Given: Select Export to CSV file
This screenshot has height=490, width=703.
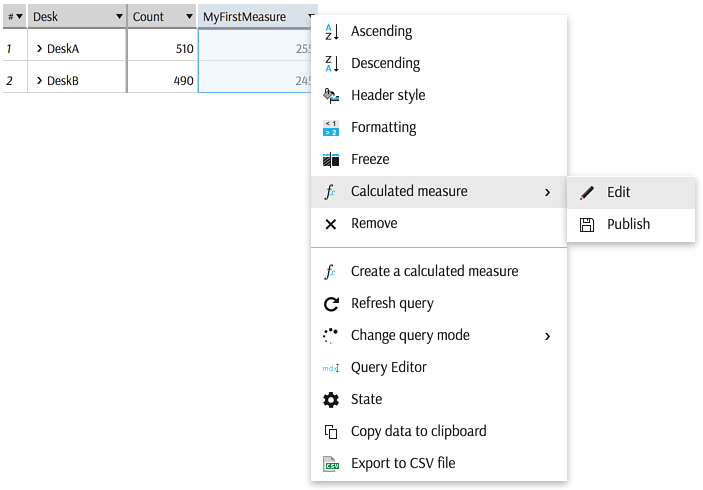Looking at the screenshot, I should (x=439, y=464).
